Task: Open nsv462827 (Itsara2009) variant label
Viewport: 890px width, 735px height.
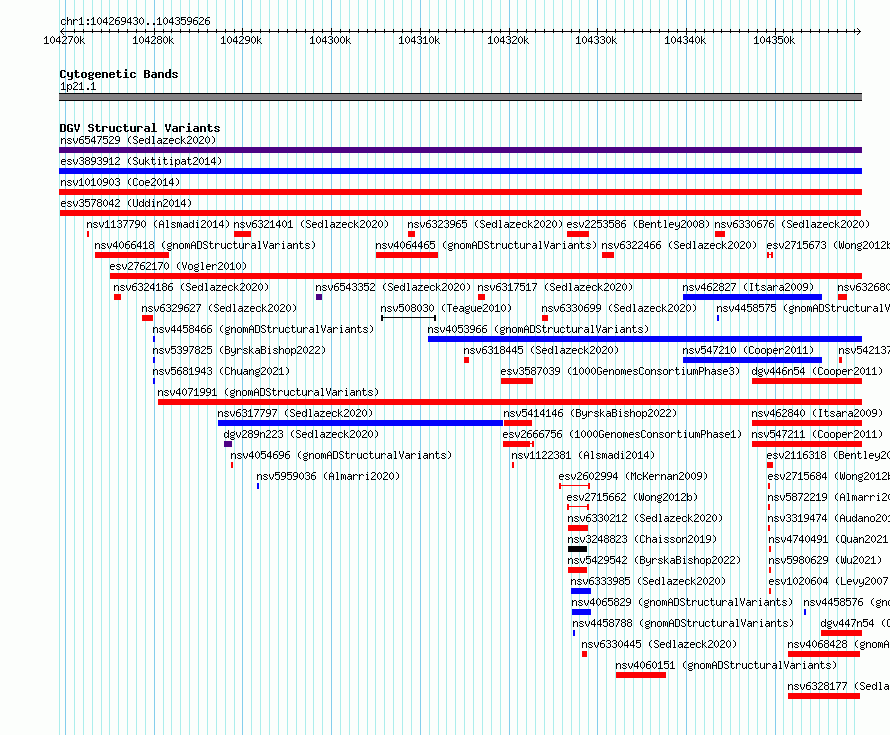Action: [x=748, y=287]
